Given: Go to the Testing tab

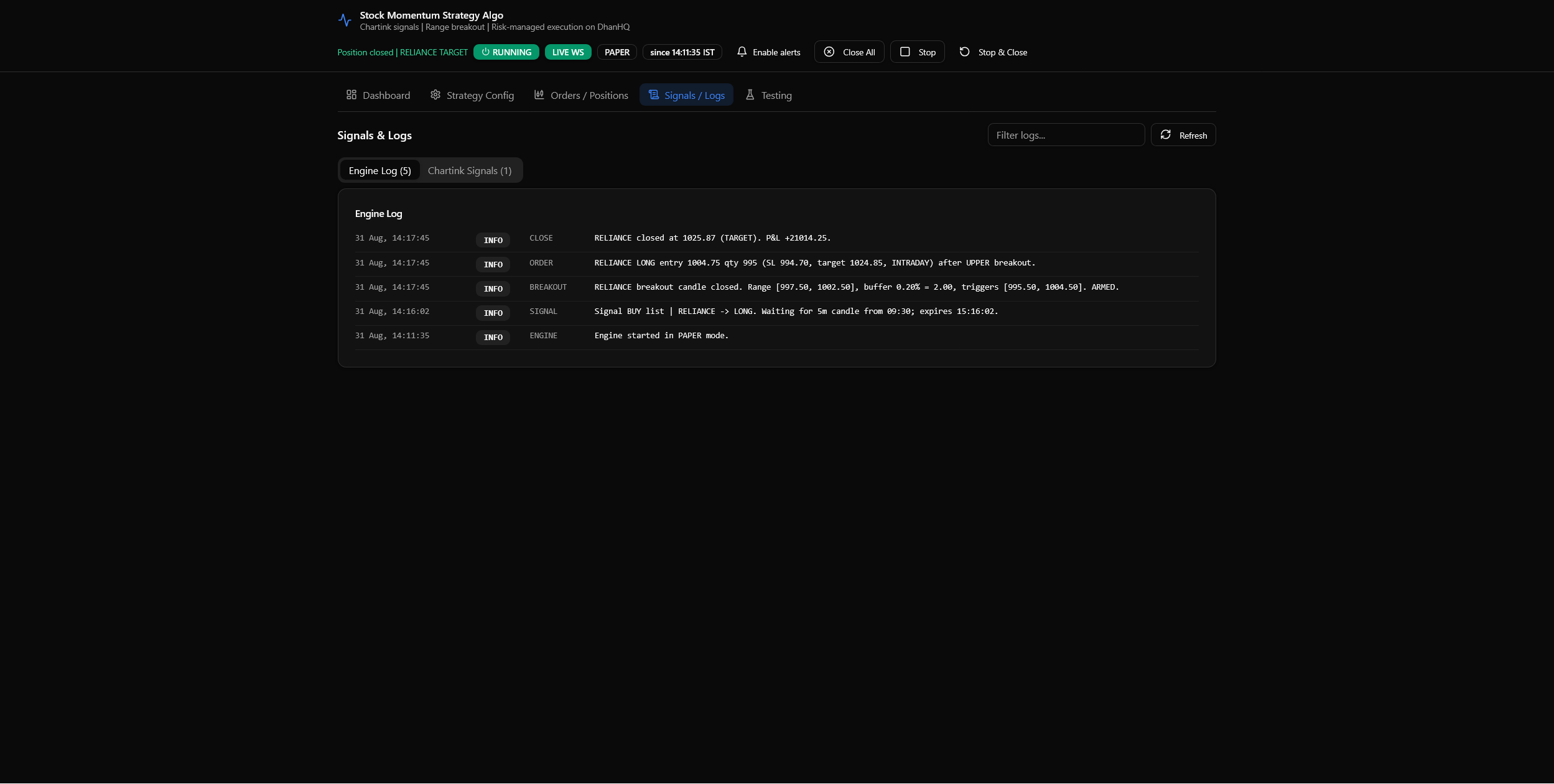Looking at the screenshot, I should (768, 95).
